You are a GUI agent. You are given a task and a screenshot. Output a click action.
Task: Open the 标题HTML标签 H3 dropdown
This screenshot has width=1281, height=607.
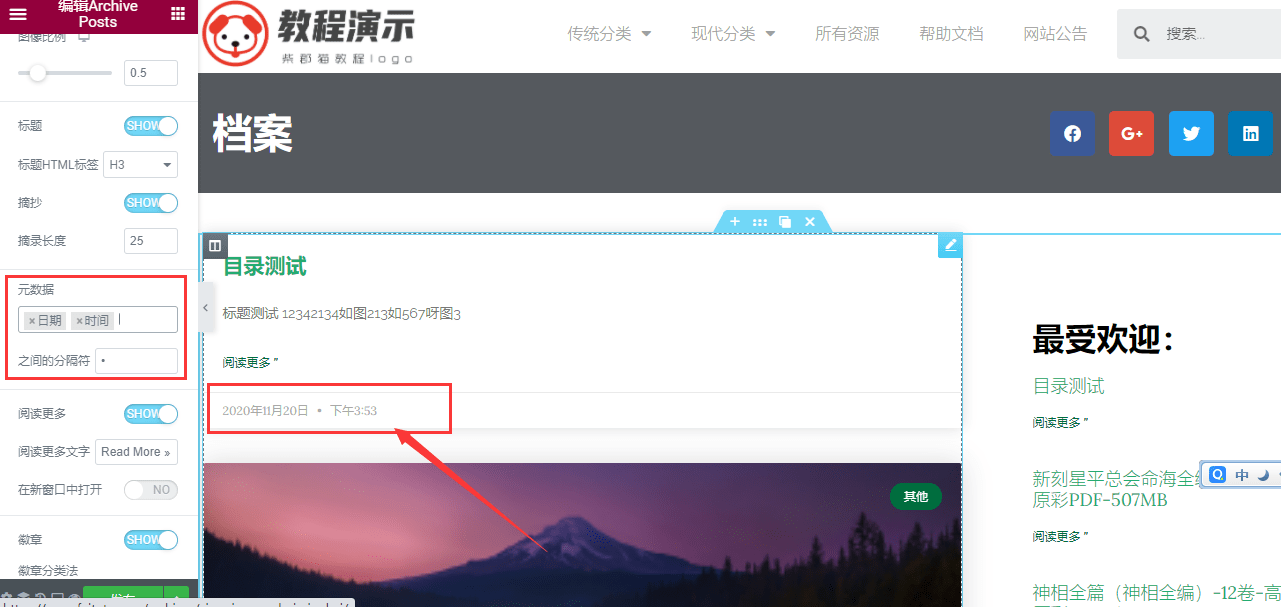(140, 164)
